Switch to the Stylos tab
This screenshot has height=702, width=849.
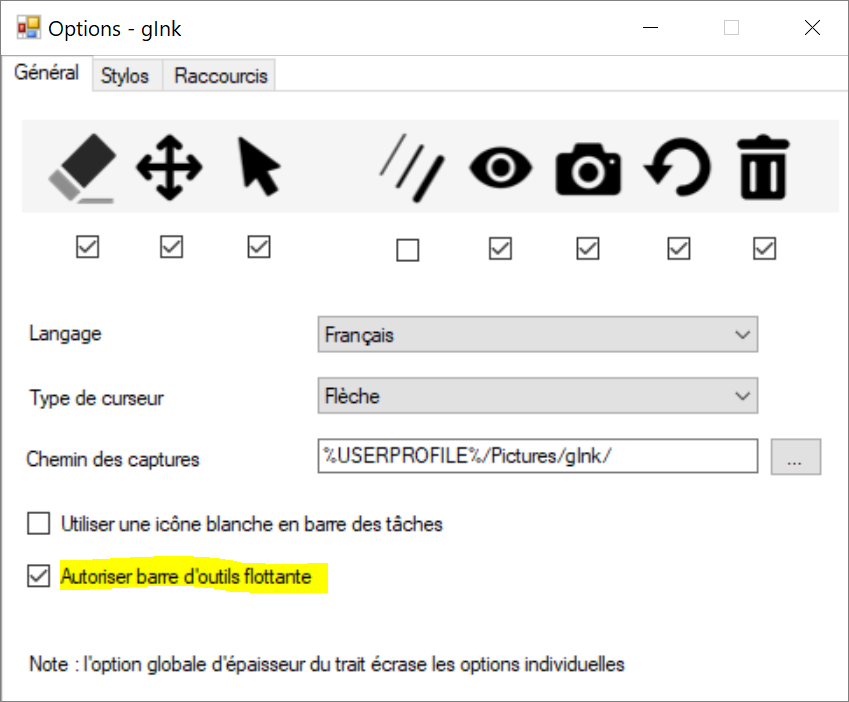point(125,77)
